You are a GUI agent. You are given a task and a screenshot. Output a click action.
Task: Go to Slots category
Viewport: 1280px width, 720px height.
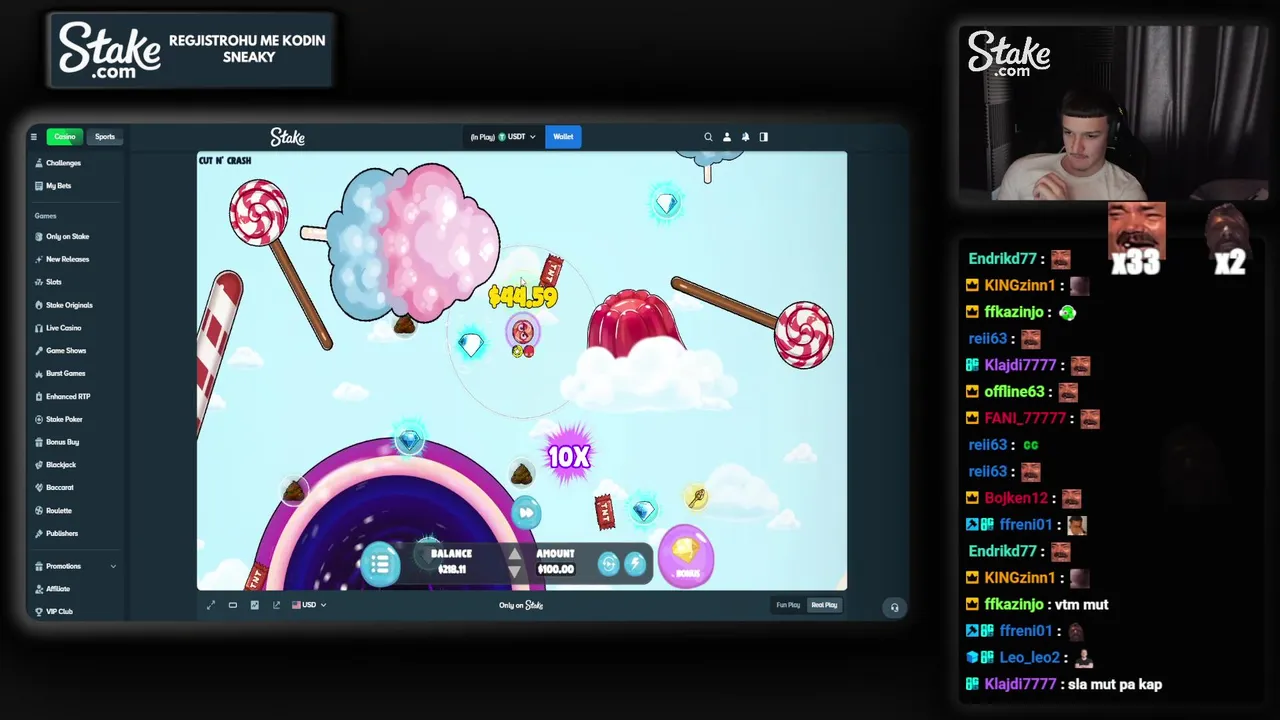click(x=53, y=282)
